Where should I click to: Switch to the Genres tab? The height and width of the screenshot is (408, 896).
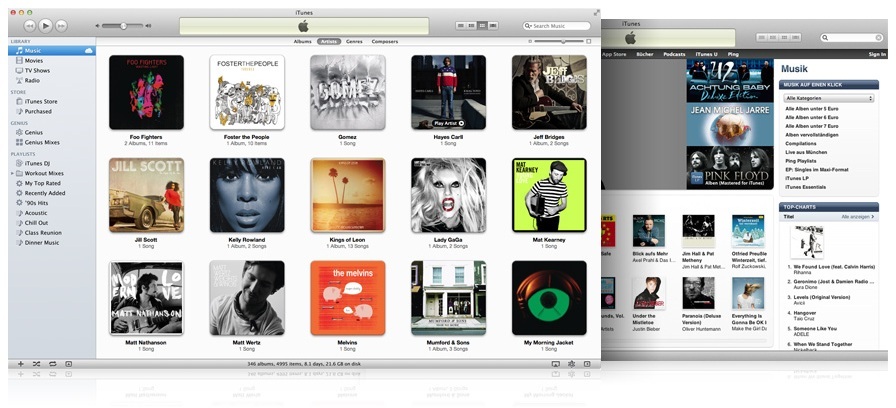point(354,42)
